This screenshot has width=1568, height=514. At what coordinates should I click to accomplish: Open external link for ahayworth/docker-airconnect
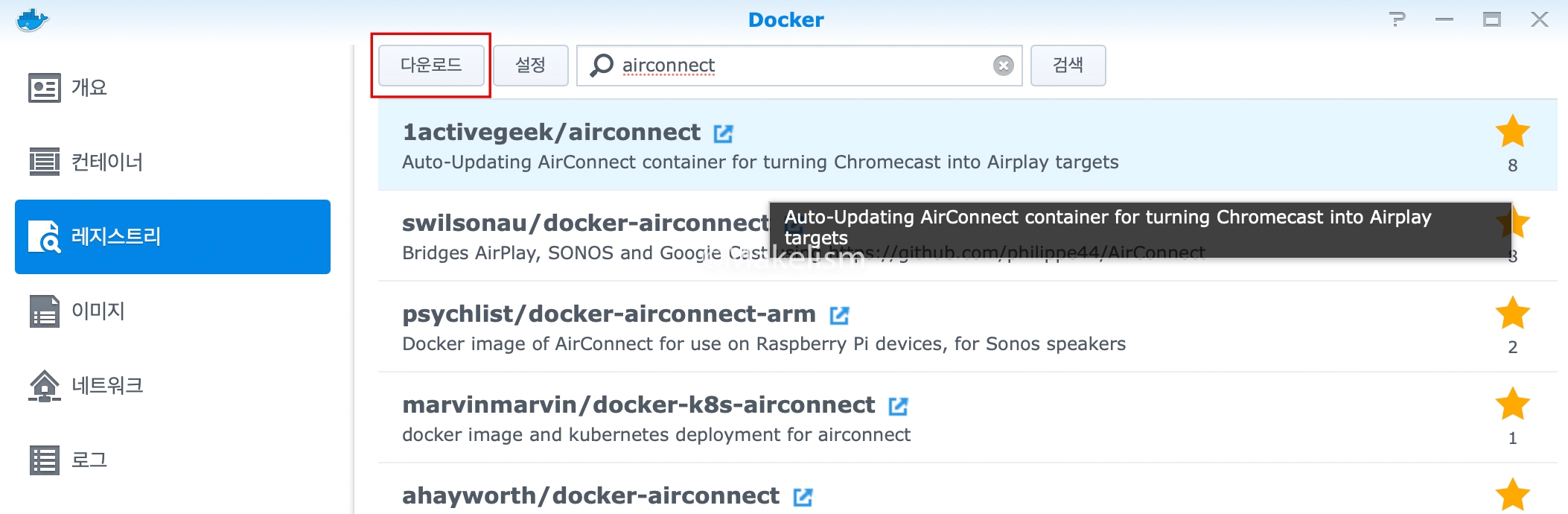click(803, 497)
